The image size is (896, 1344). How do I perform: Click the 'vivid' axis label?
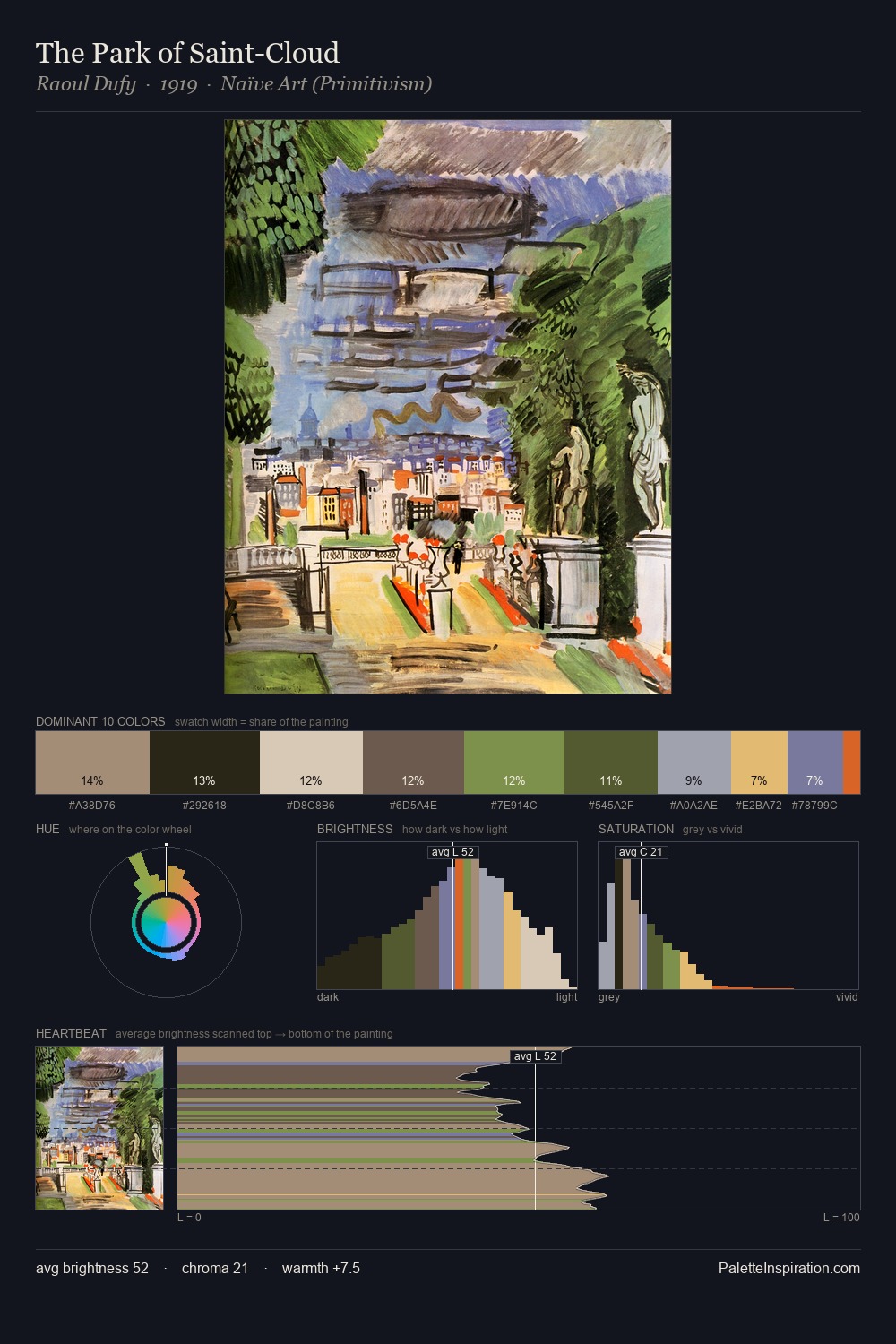point(847,996)
